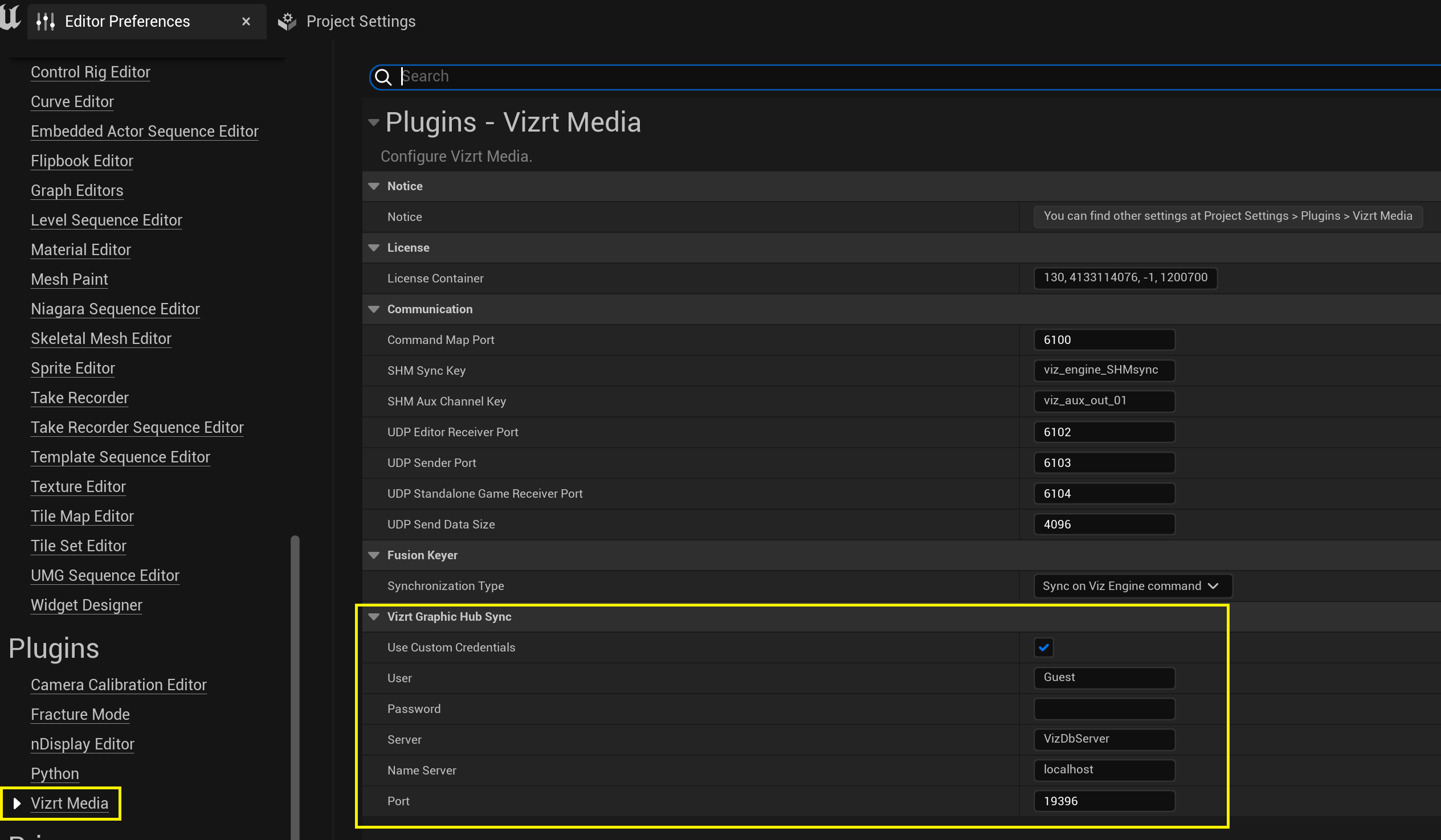1441x840 pixels.
Task: Click the sidebar vertical scrollbar
Action: pos(295,687)
